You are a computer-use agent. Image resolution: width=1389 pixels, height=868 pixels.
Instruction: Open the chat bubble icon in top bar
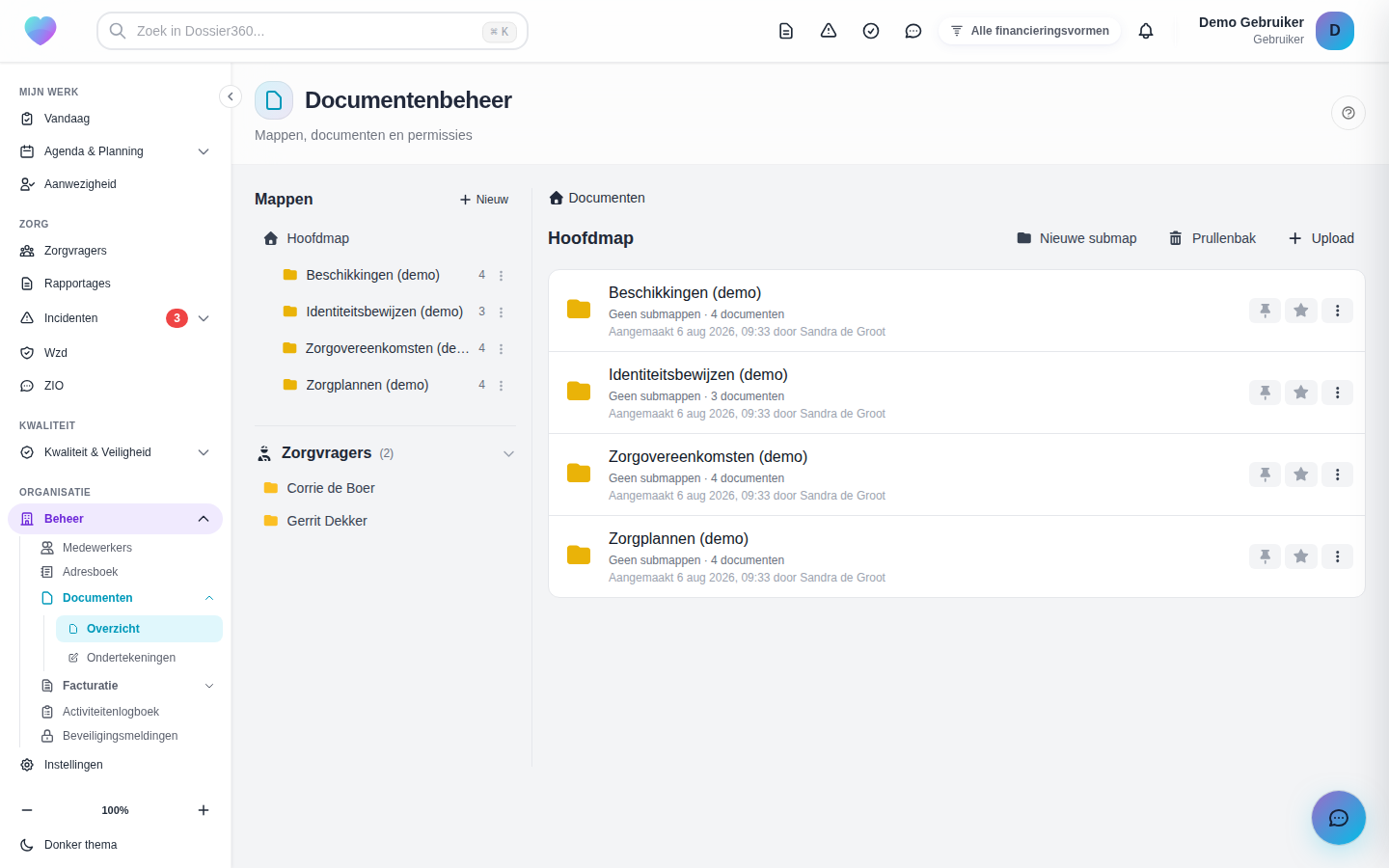click(x=913, y=31)
